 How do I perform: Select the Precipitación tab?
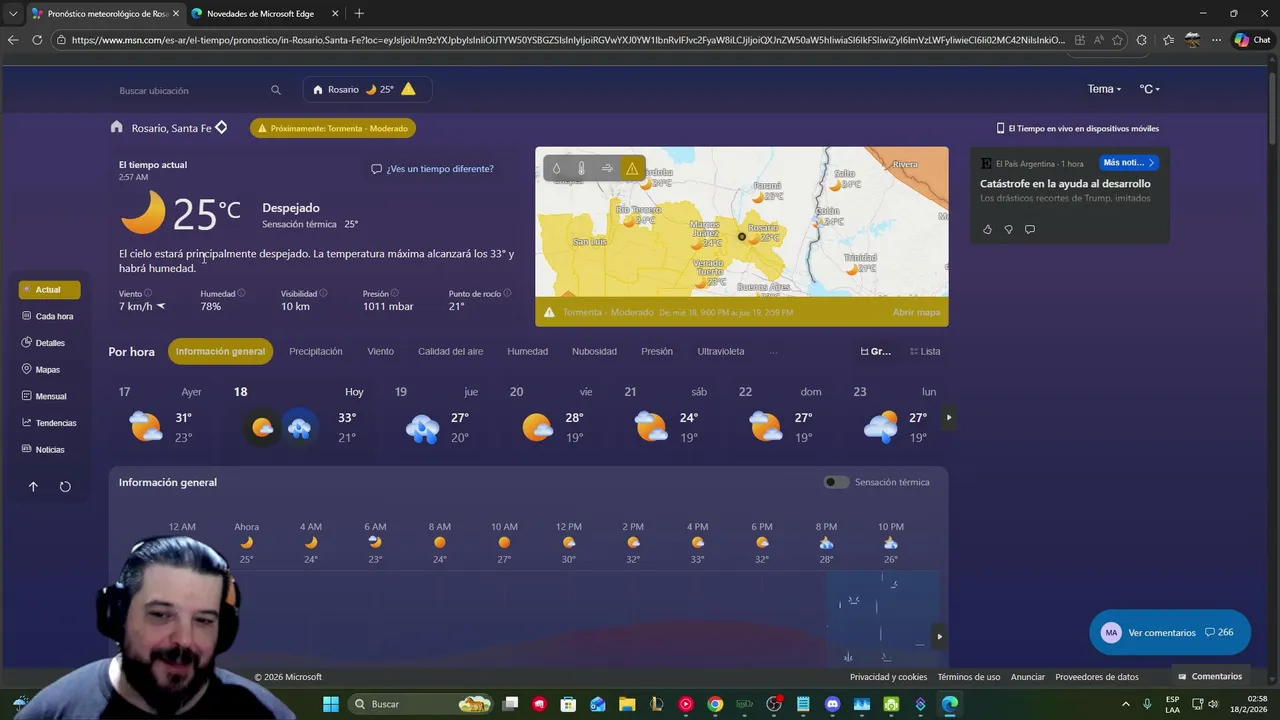[316, 352]
